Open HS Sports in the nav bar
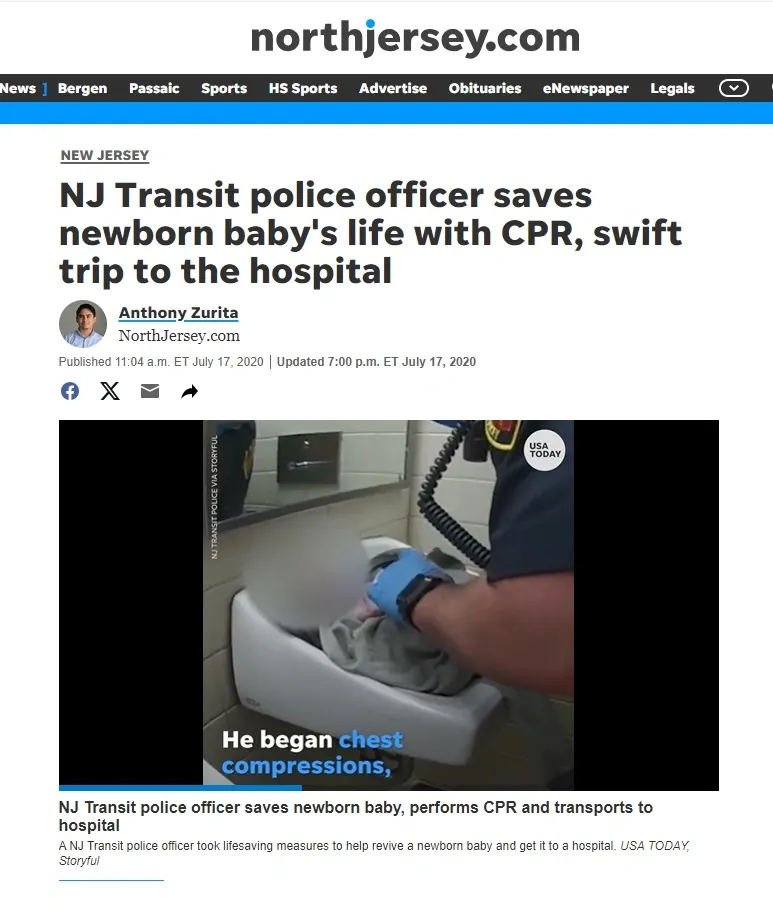 coord(303,89)
